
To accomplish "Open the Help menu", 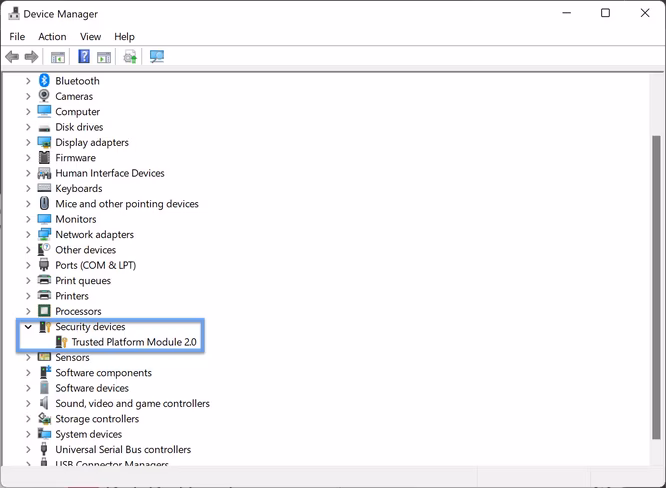I will coord(124,37).
